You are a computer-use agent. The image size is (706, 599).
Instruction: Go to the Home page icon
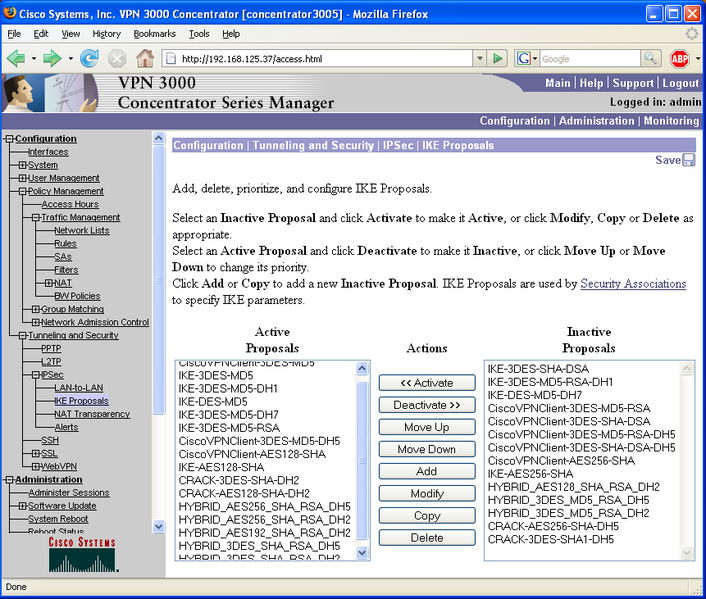[x=145, y=59]
